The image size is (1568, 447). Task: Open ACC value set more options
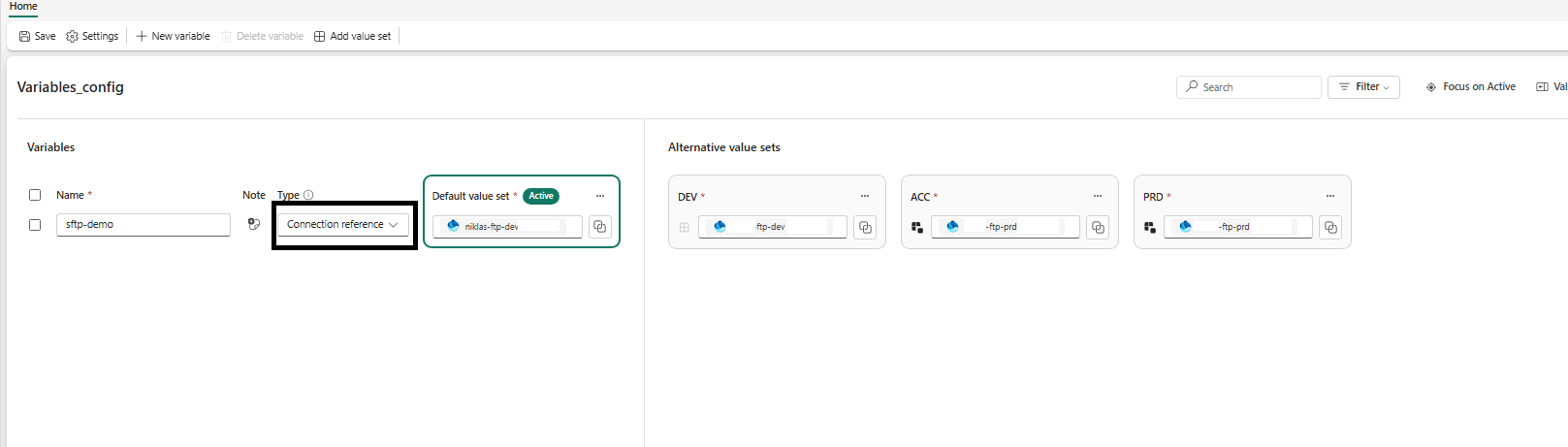coord(1098,196)
